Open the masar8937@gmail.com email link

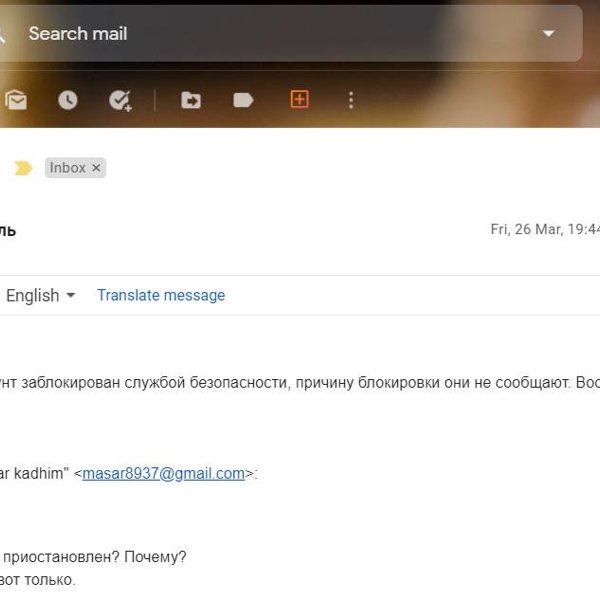(163, 474)
